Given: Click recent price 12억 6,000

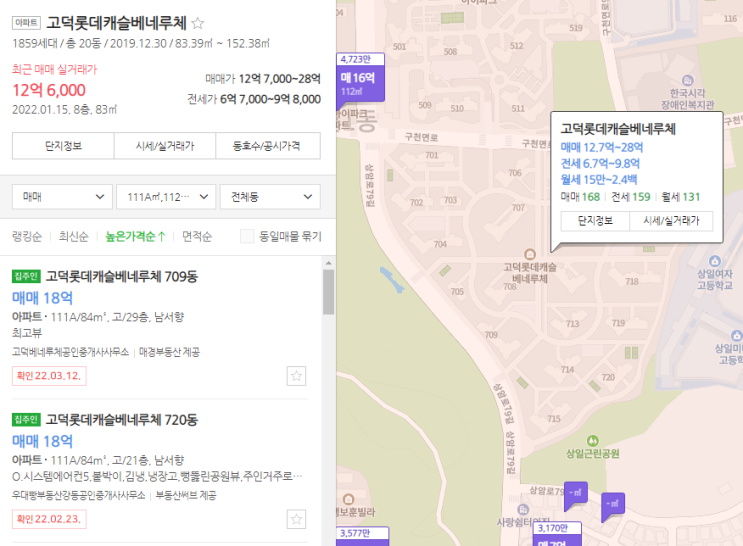Looking at the screenshot, I should 49,90.
